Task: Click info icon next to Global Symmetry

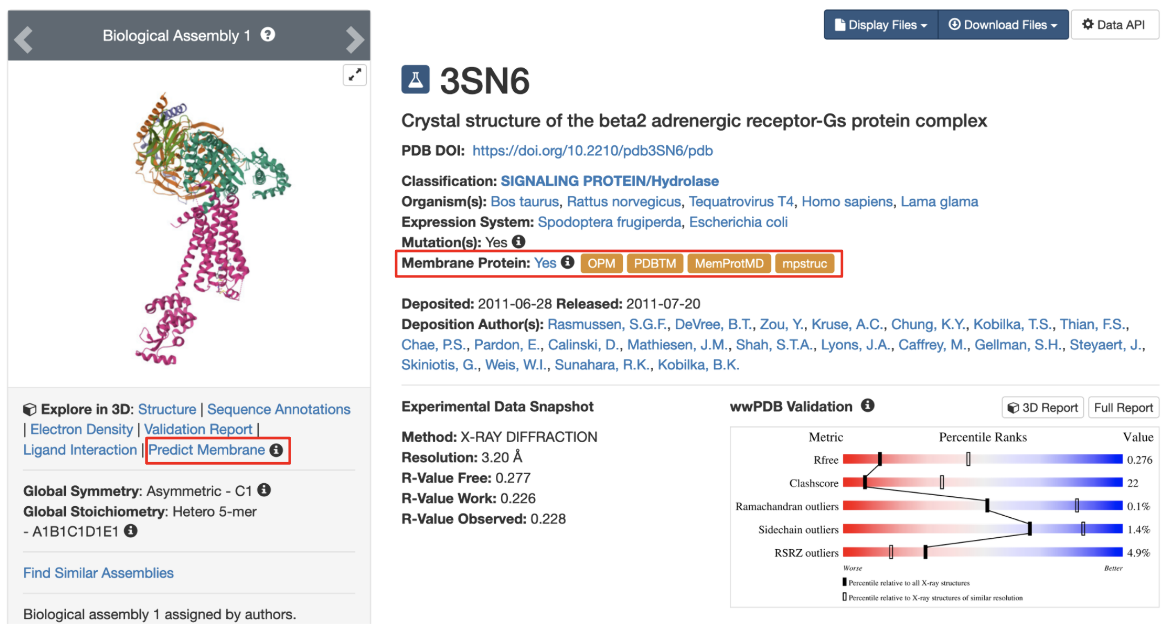Action: (264, 491)
